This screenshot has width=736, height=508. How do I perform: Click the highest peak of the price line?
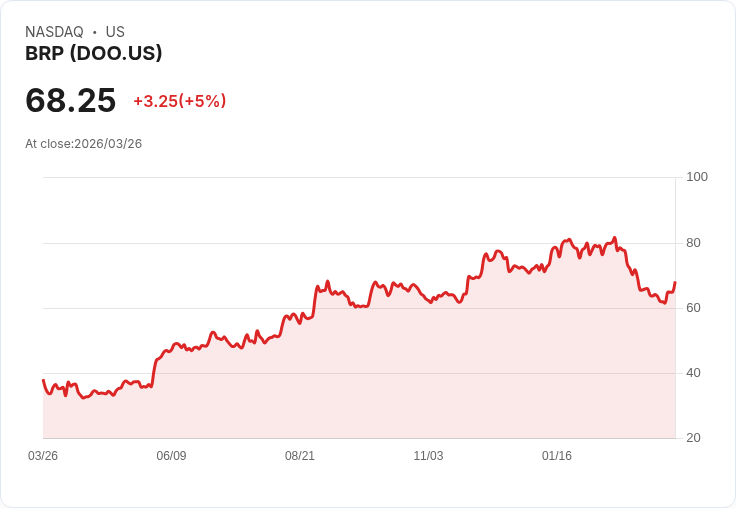click(x=614, y=238)
